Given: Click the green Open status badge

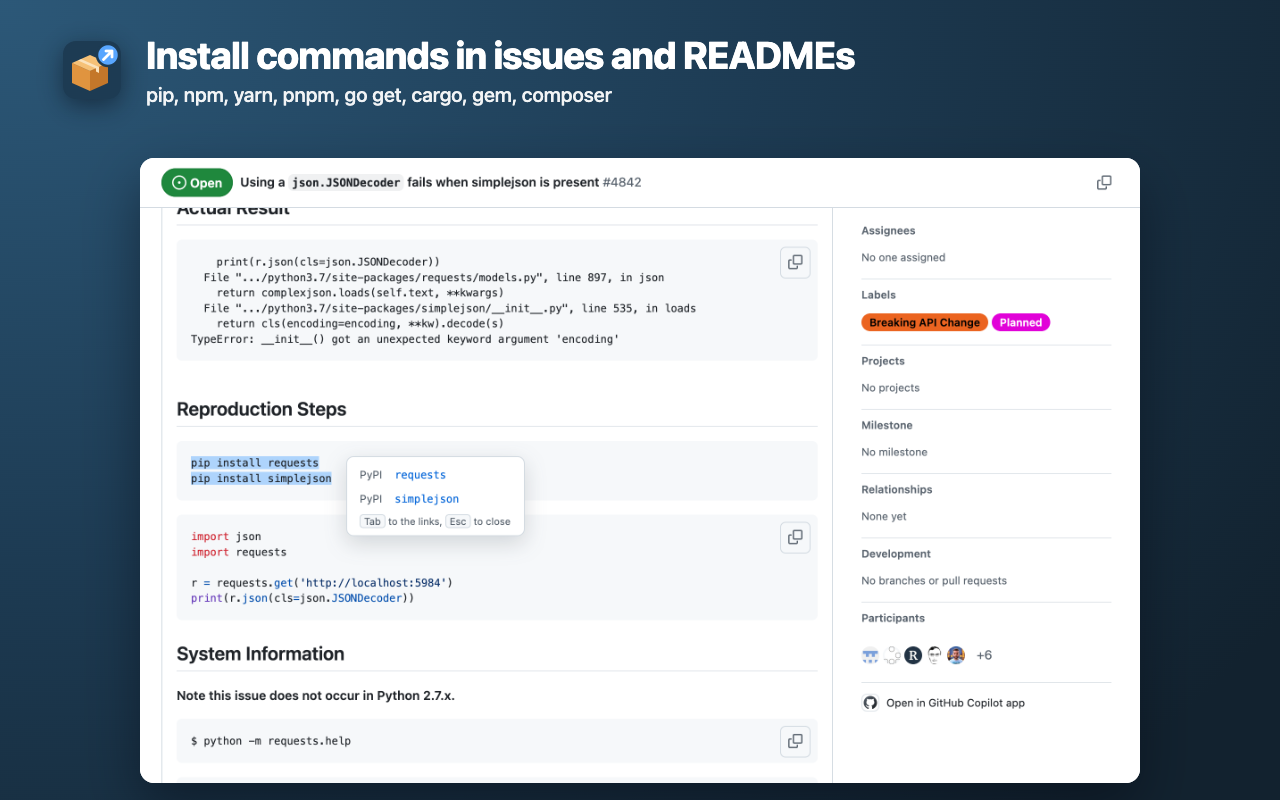Looking at the screenshot, I should coord(197,183).
